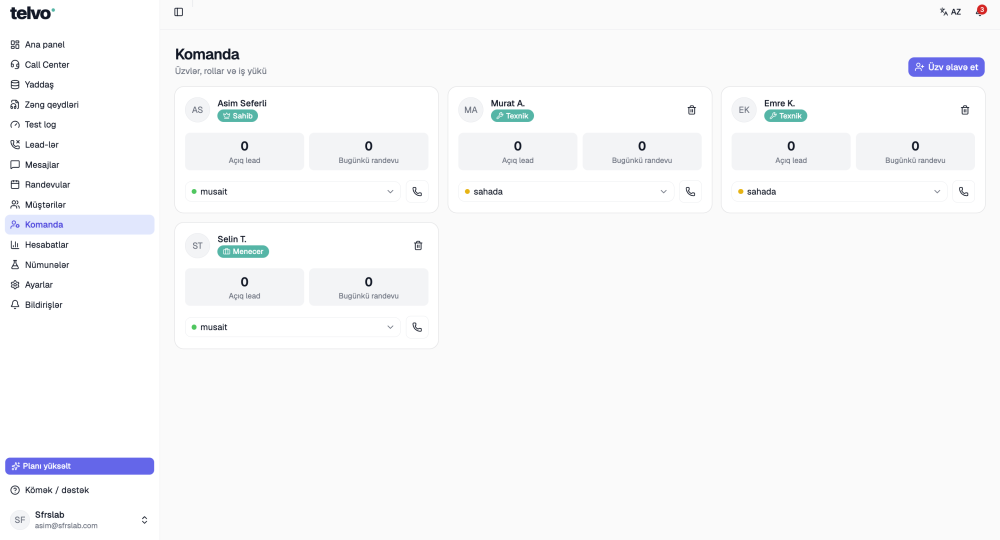Image resolution: width=1000 pixels, height=540 pixels.
Task: Open Müştərilər page
Action: 80,205
